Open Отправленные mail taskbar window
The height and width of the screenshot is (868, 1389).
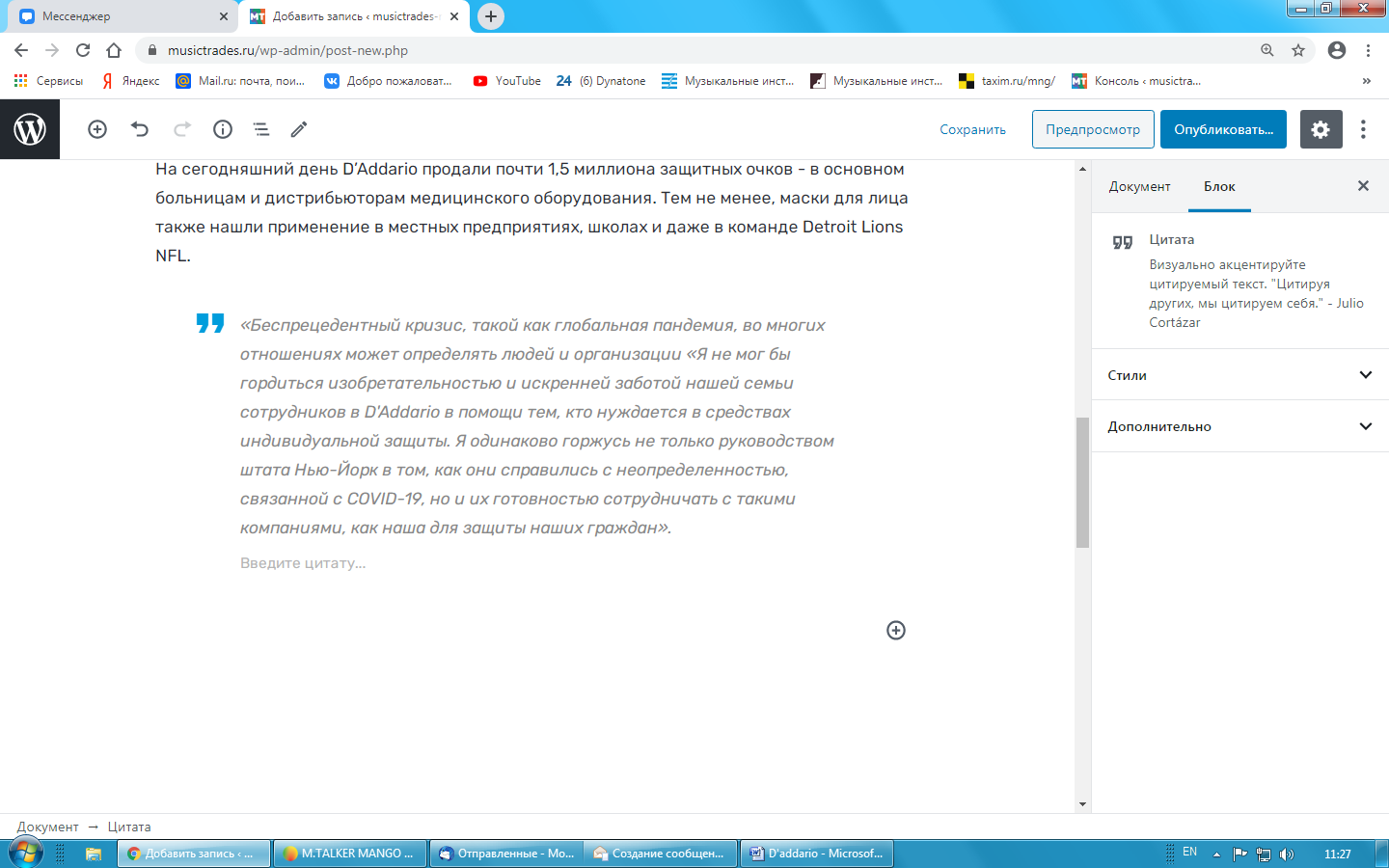click(505, 854)
